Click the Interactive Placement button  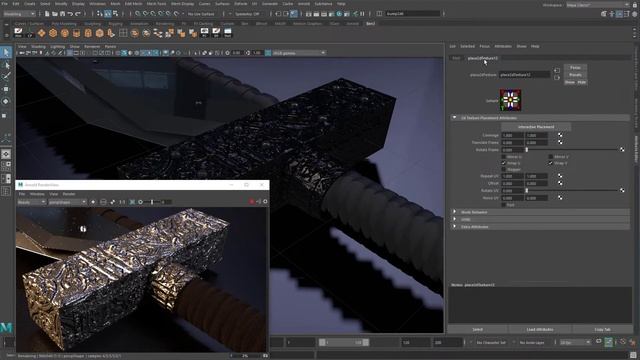(x=536, y=127)
